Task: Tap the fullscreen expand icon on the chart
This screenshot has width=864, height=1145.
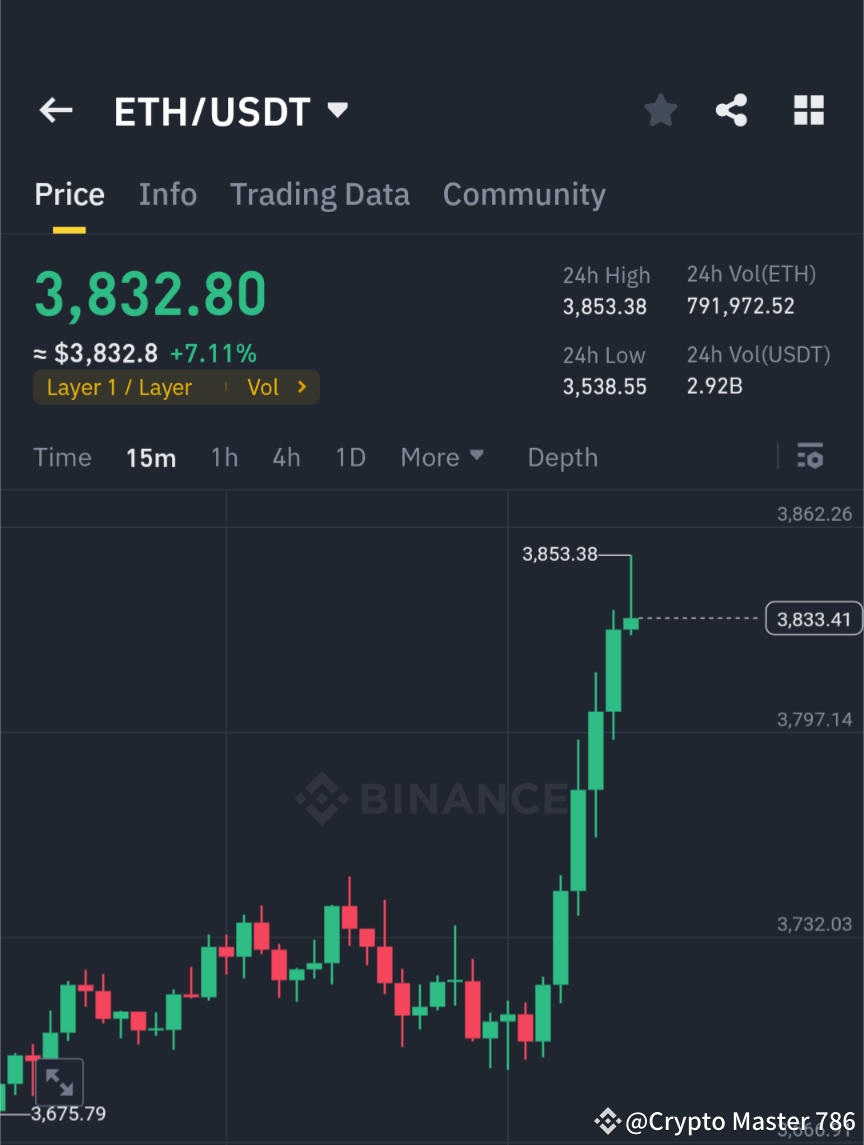Action: (60, 1081)
